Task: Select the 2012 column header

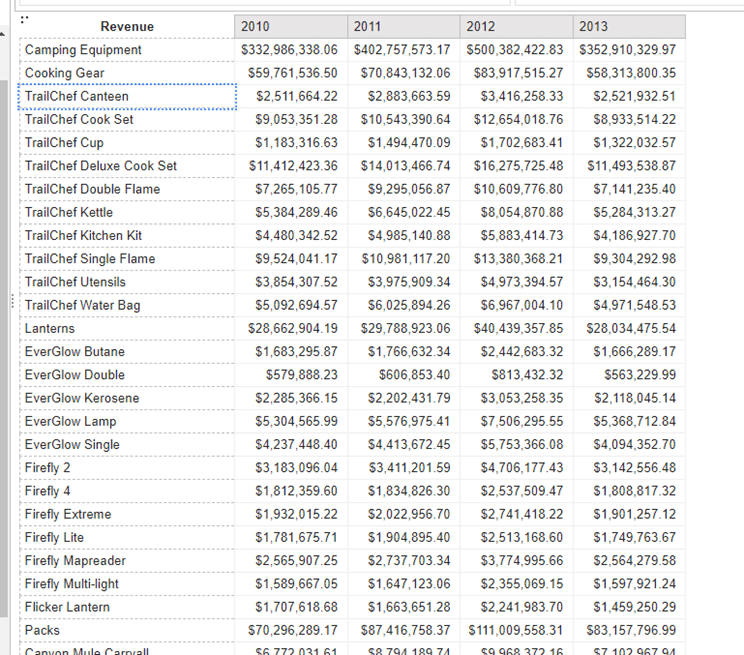Action: pyautogui.click(x=516, y=27)
